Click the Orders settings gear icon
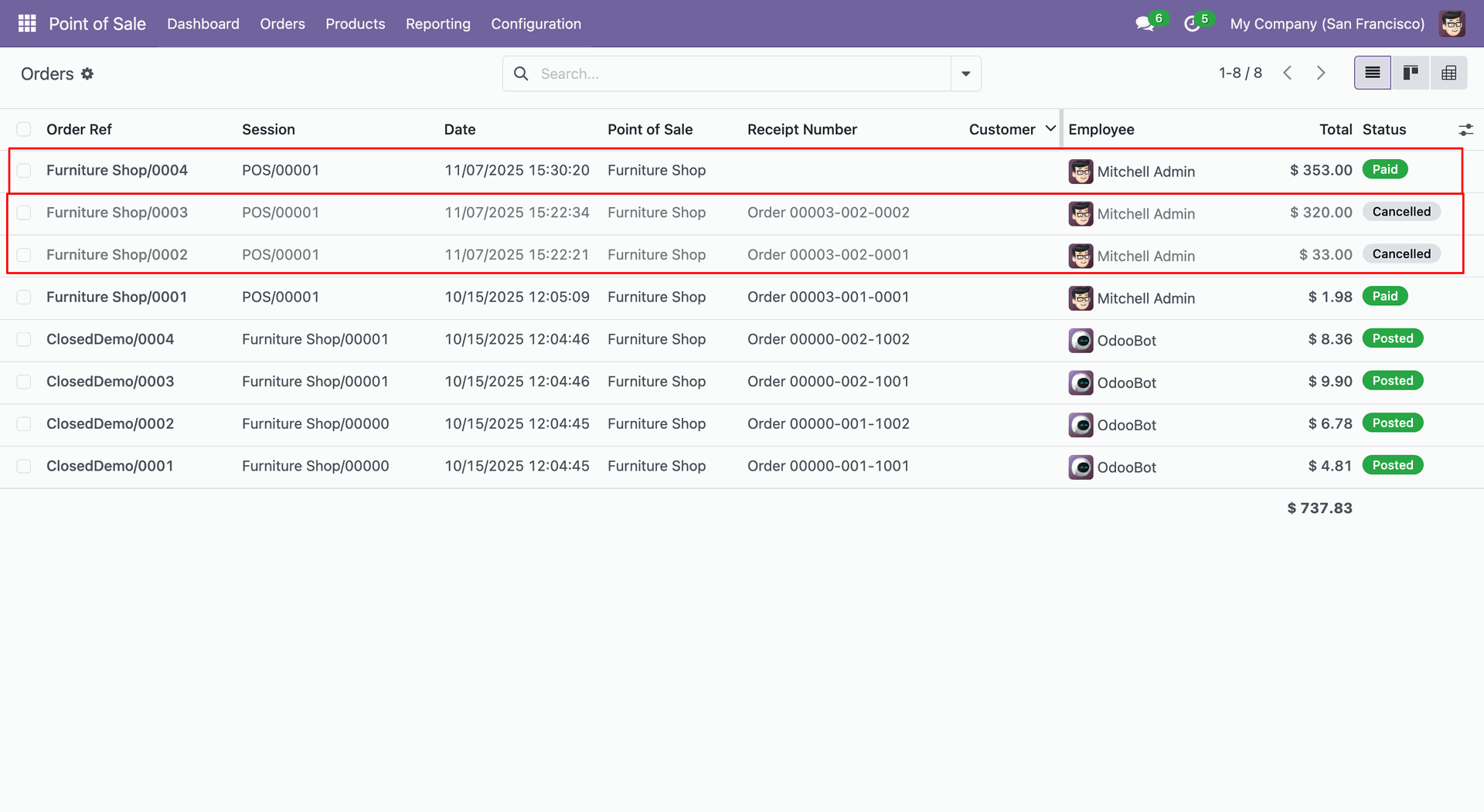The image size is (1484, 812). pos(87,74)
